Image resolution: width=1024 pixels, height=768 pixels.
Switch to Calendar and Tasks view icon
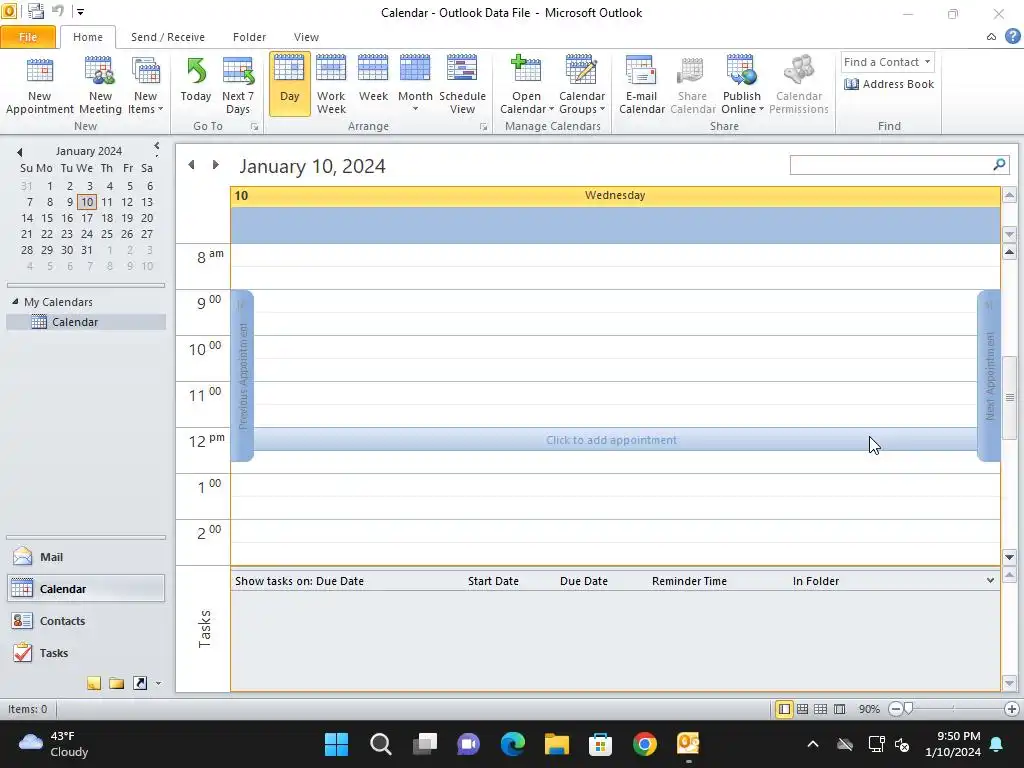[803, 709]
